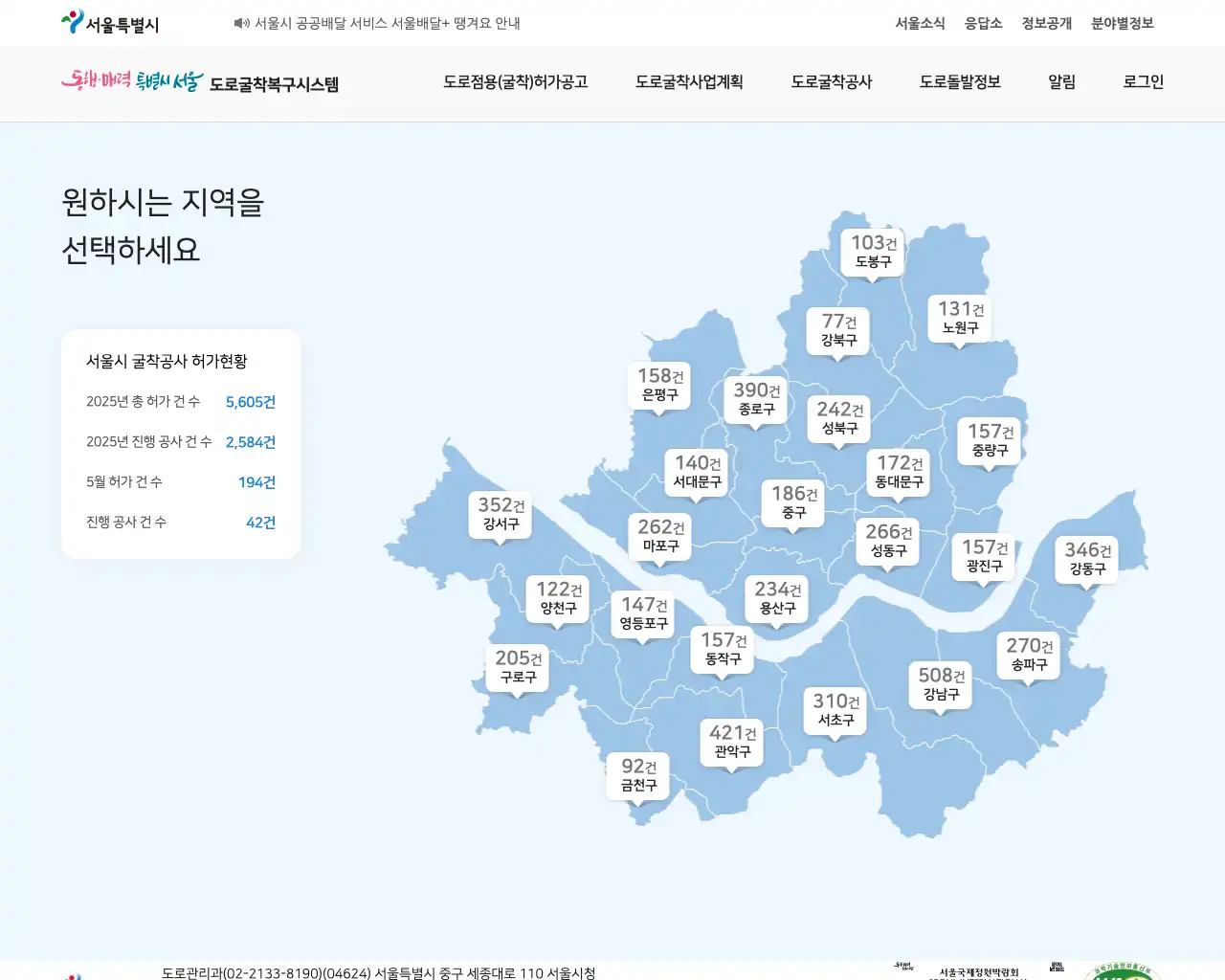Viewport: 1225px width, 980px height.
Task: Click the 2,584건 ongoing works value
Action: pos(251,442)
